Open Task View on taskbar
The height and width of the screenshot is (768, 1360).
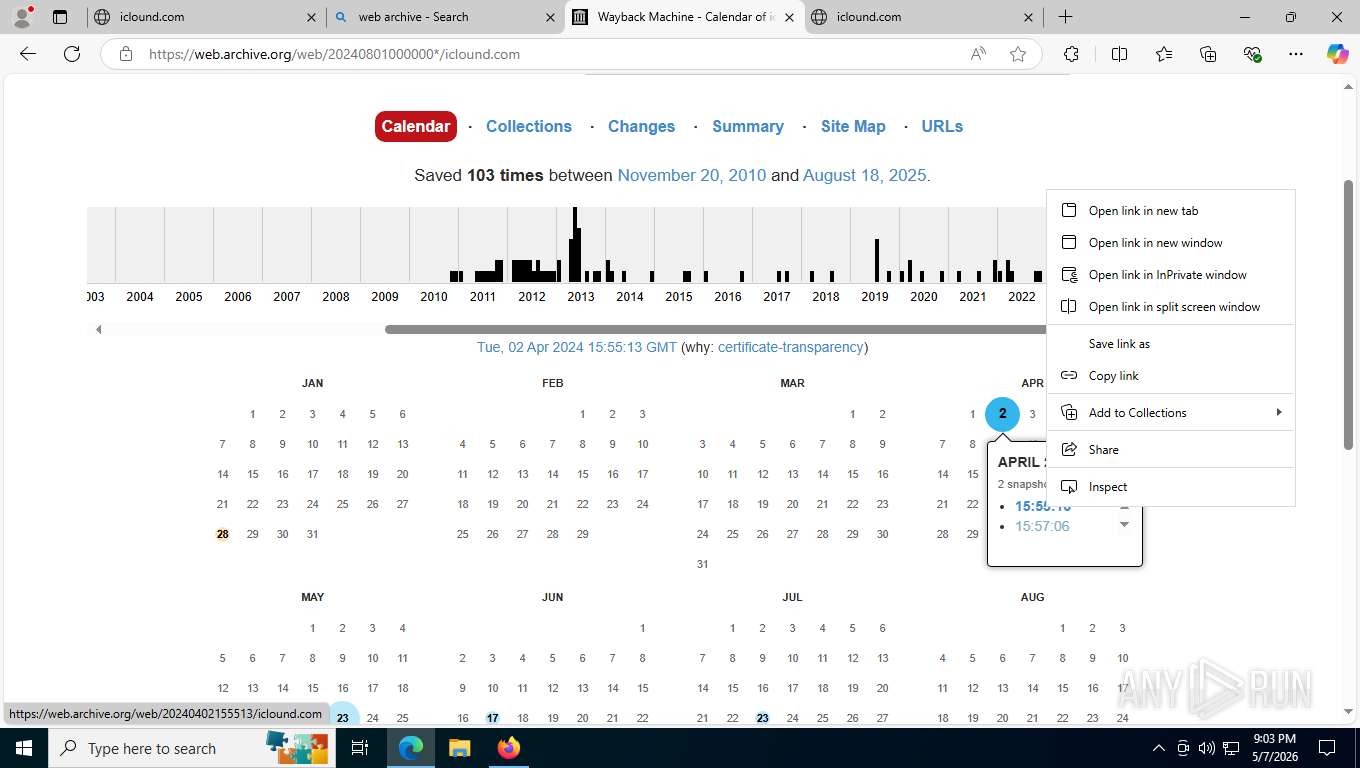point(360,748)
